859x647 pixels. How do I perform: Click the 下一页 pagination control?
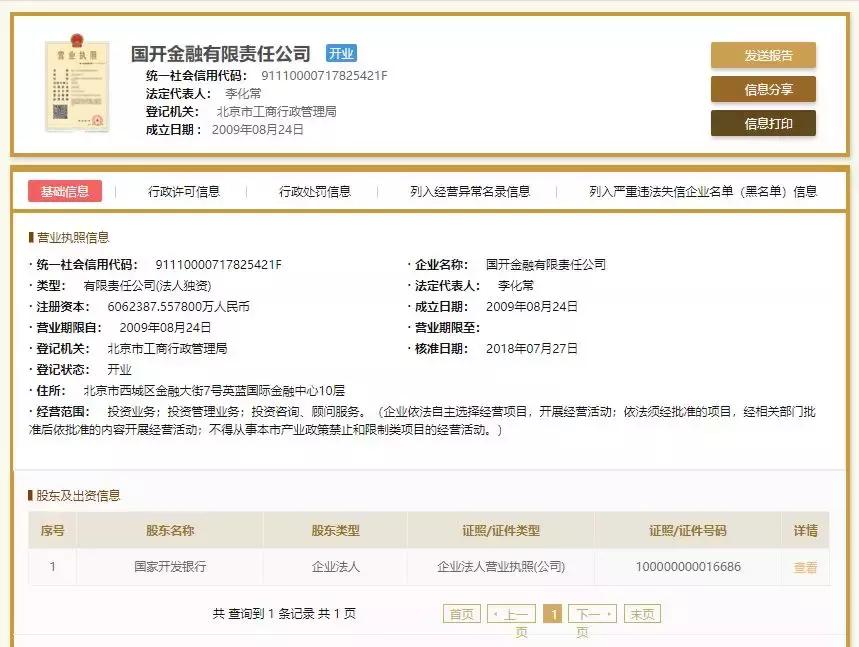click(x=592, y=613)
